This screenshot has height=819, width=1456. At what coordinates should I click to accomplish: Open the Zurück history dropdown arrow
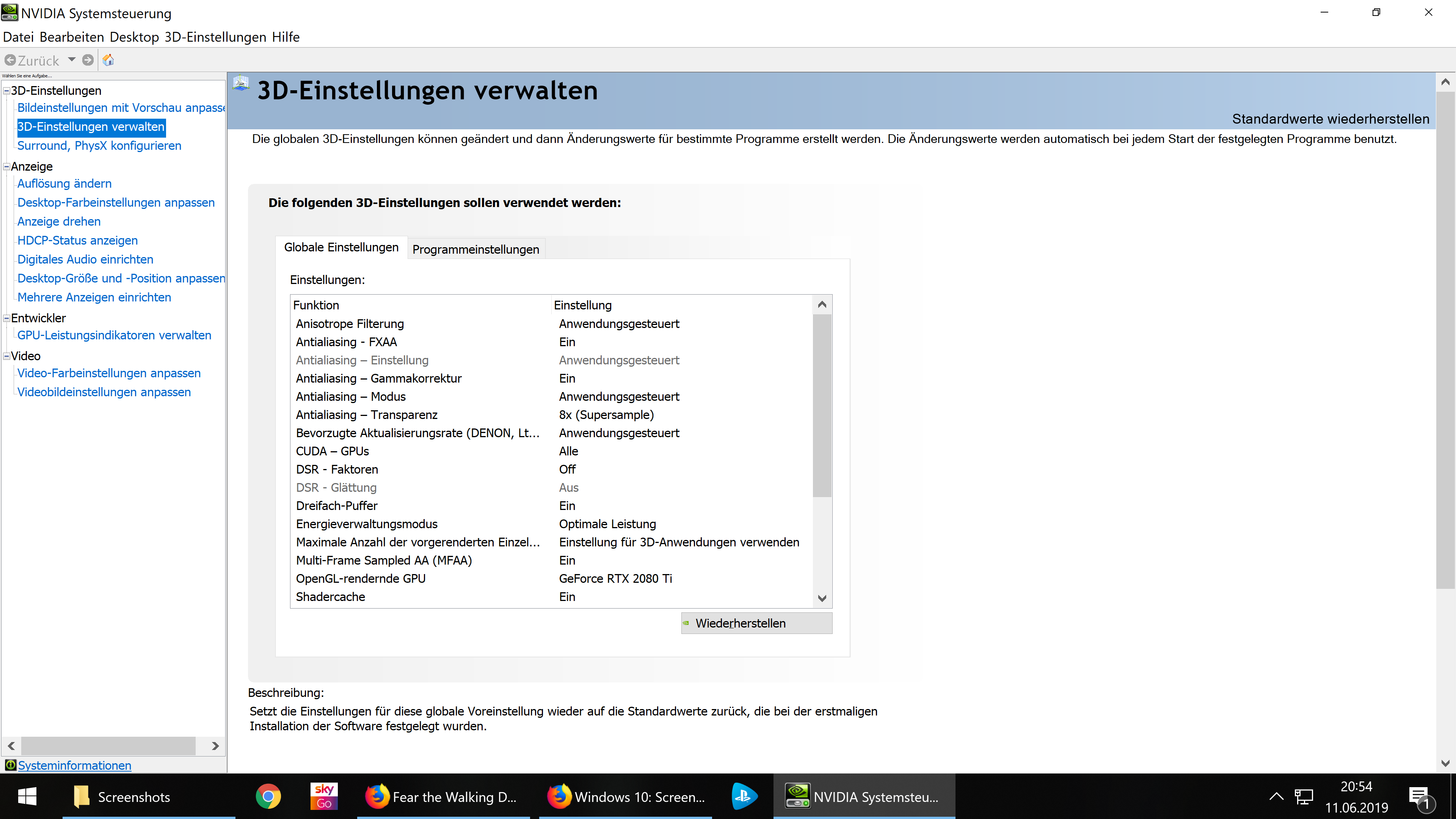[72, 60]
